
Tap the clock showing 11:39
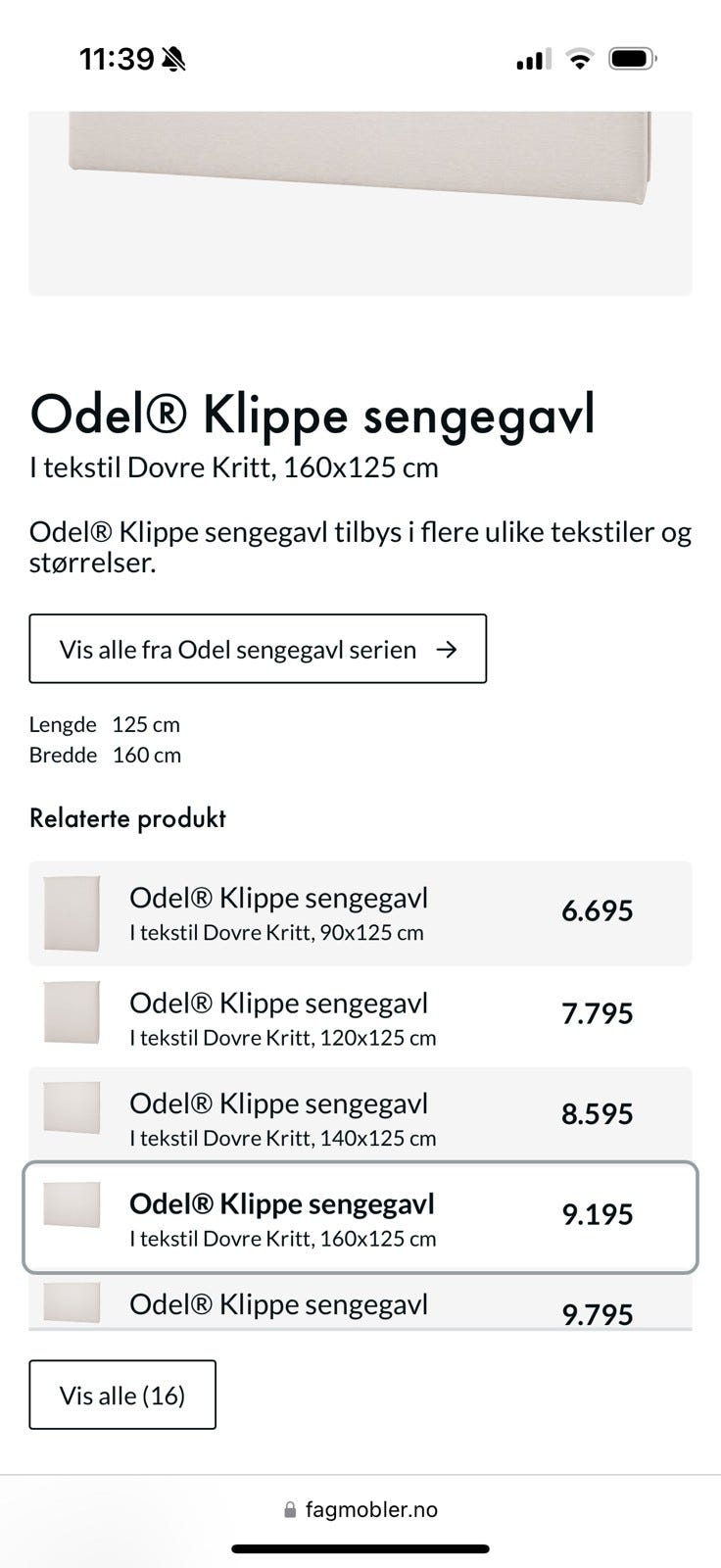coord(116,60)
